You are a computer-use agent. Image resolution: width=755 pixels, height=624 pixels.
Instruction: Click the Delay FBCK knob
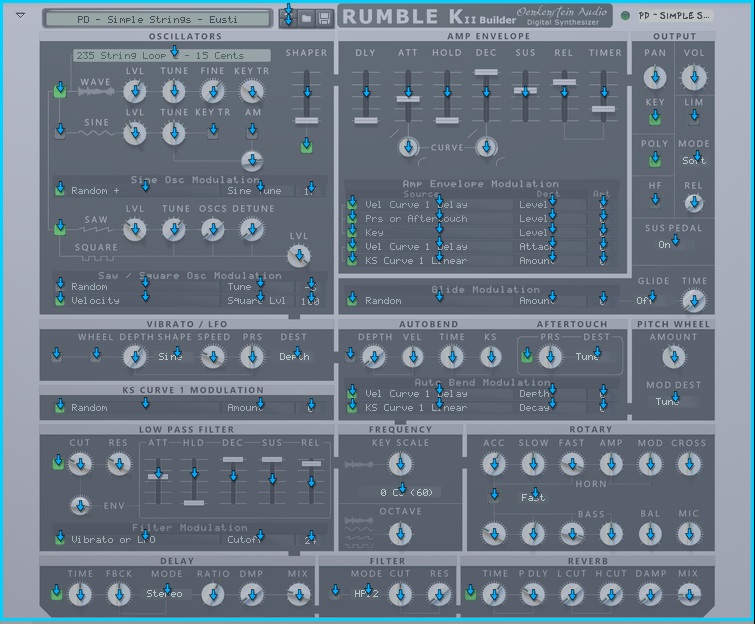tap(119, 595)
